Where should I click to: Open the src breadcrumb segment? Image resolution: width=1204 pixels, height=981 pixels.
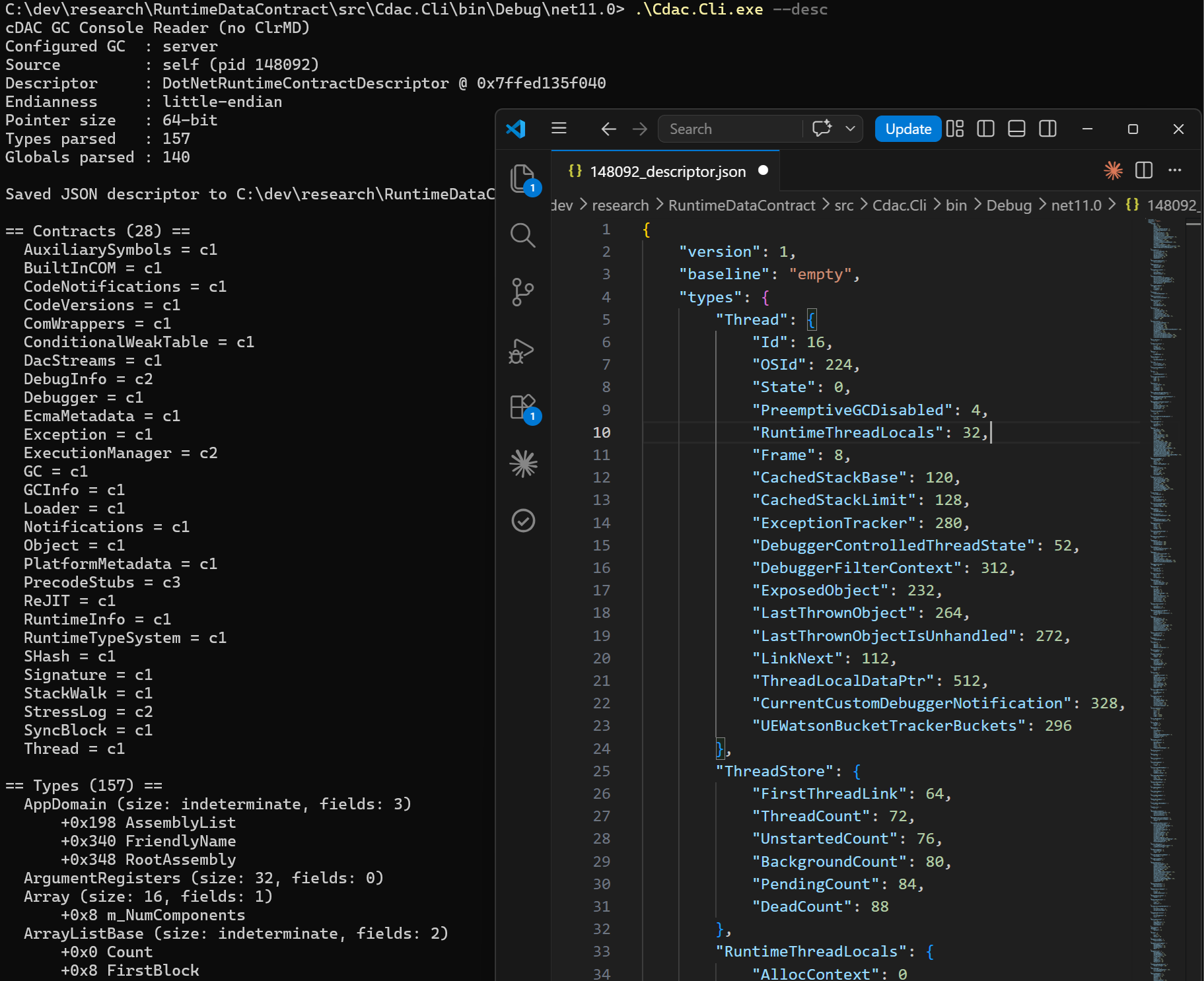(844, 205)
